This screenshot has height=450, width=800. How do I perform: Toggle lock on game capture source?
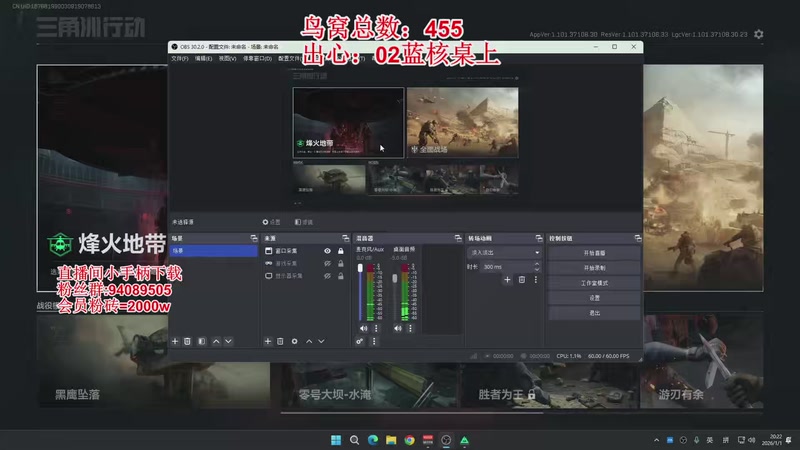(340, 263)
